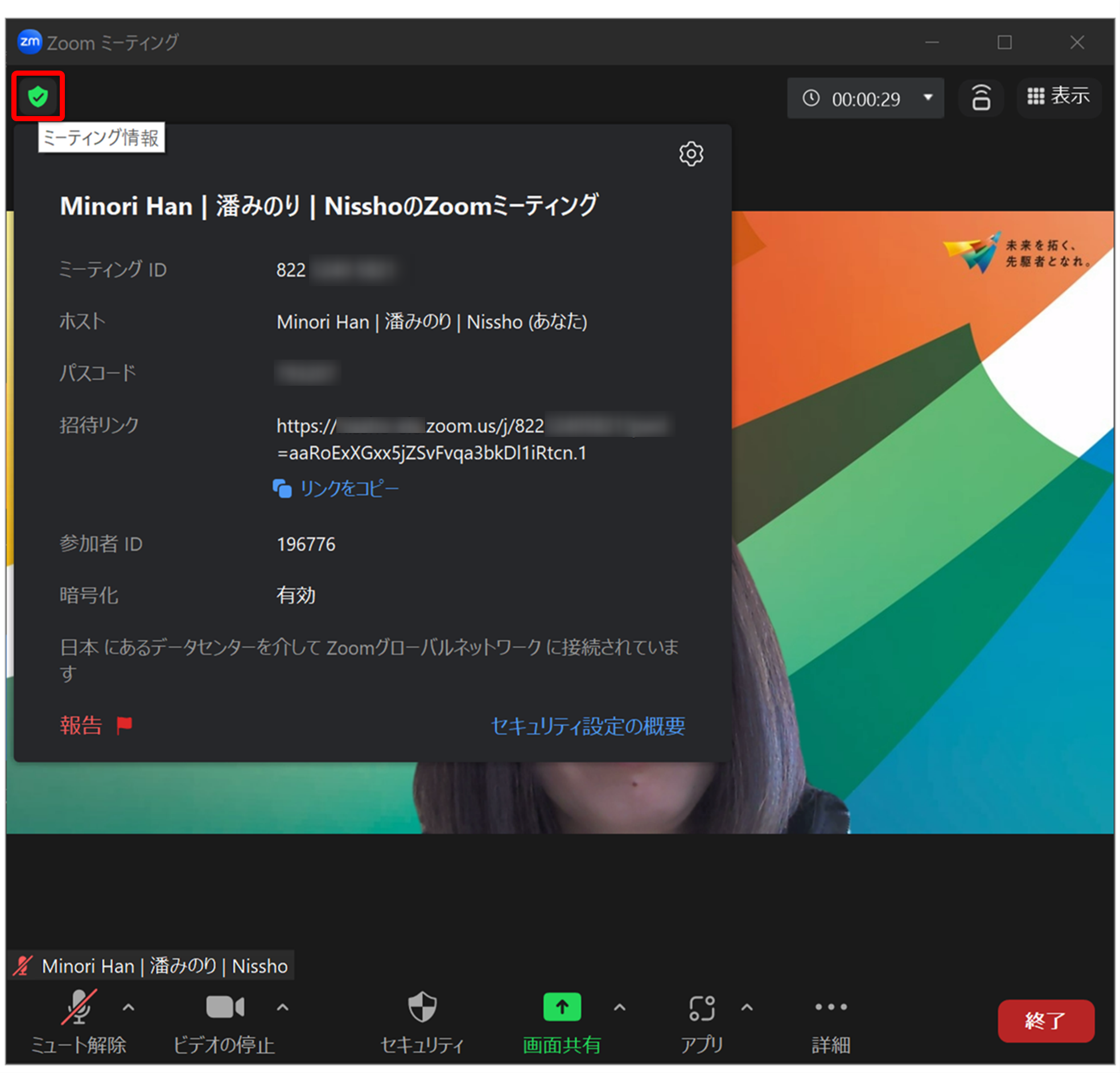1120x1073 pixels.
Task: Expand the meeting timer dropdown arrow
Action: tap(928, 98)
